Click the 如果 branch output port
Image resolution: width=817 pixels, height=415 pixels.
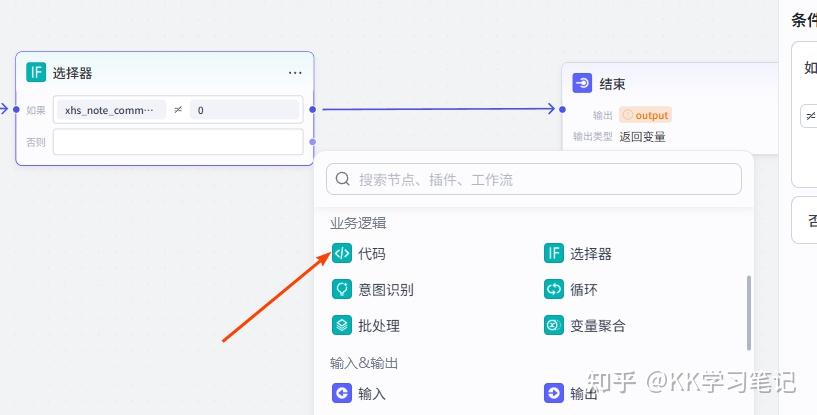312,109
